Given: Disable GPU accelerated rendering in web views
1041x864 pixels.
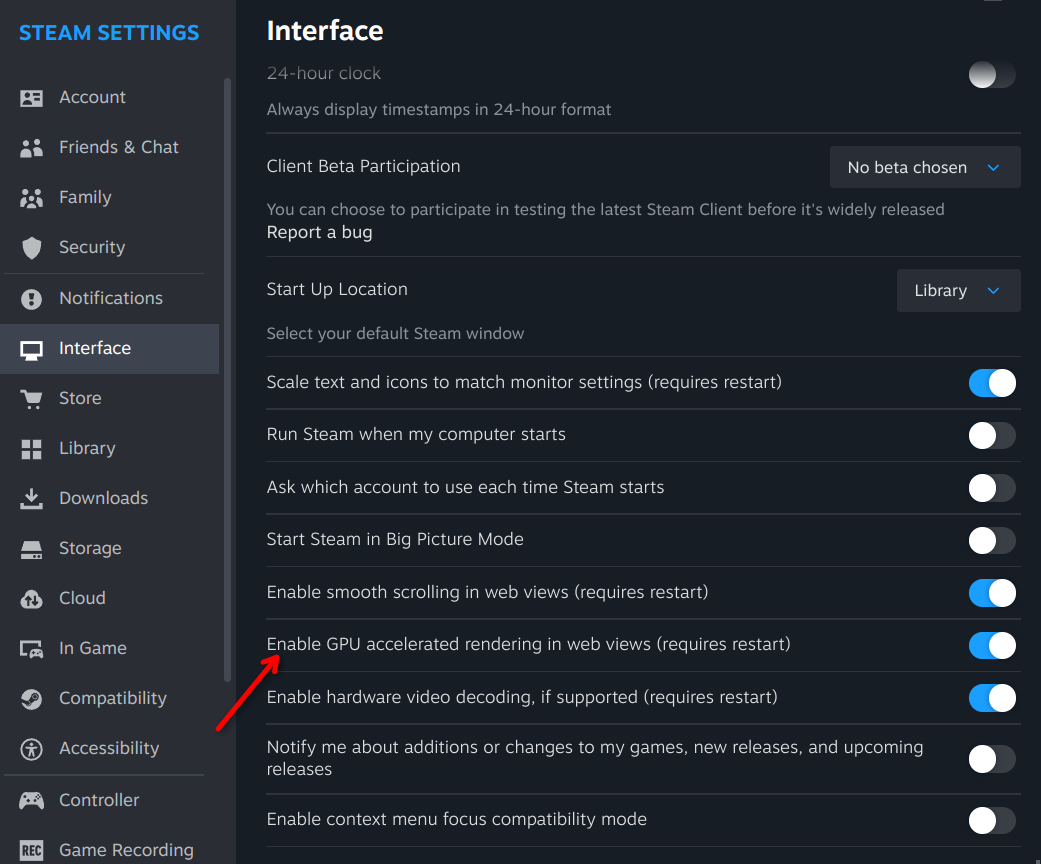Looking at the screenshot, I should (x=992, y=645).
